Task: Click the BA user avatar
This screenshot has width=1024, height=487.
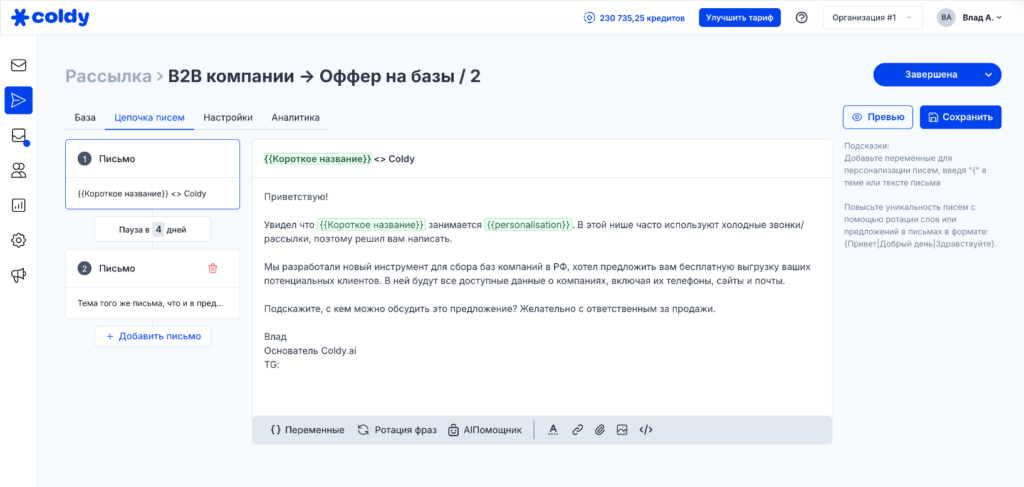Action: coord(946,18)
